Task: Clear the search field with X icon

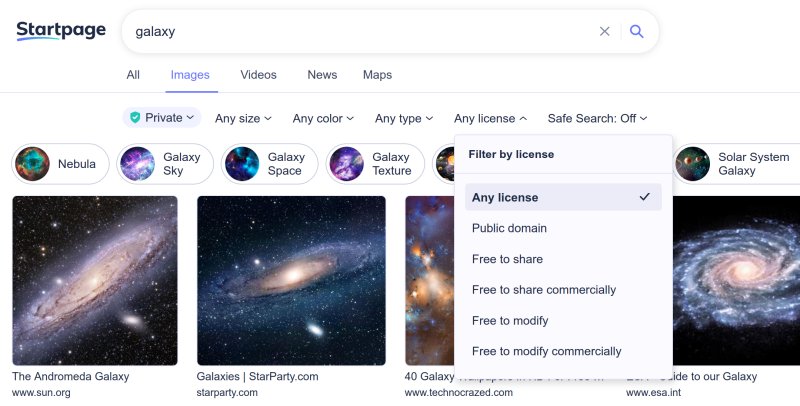Action: 605,31
